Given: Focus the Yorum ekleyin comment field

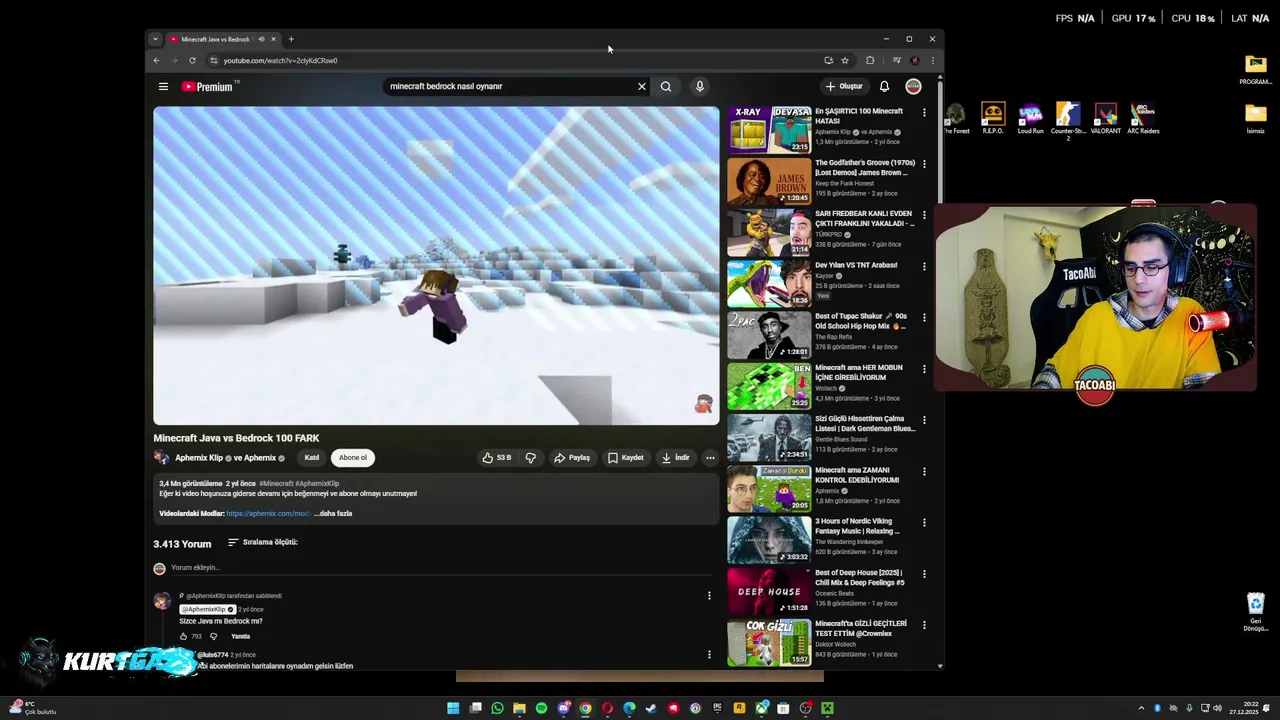Looking at the screenshot, I should point(440,568).
